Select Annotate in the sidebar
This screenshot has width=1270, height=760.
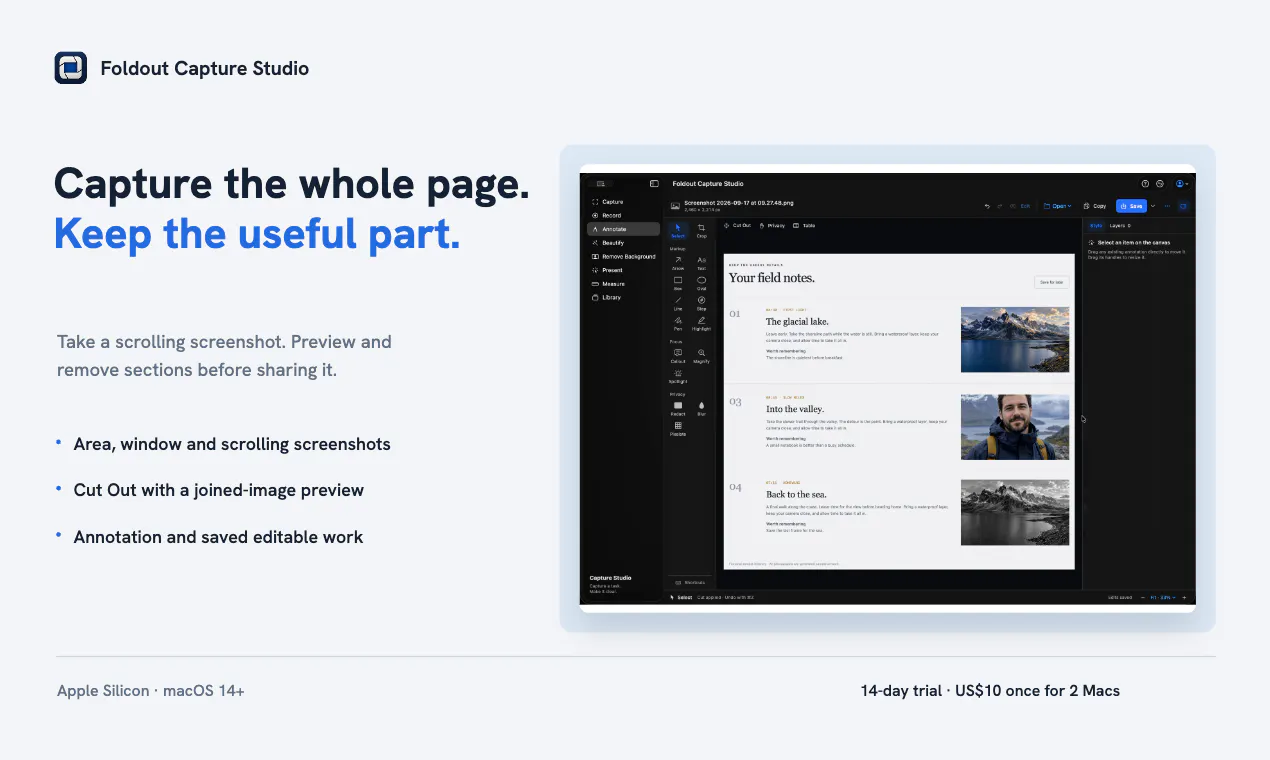[623, 229]
